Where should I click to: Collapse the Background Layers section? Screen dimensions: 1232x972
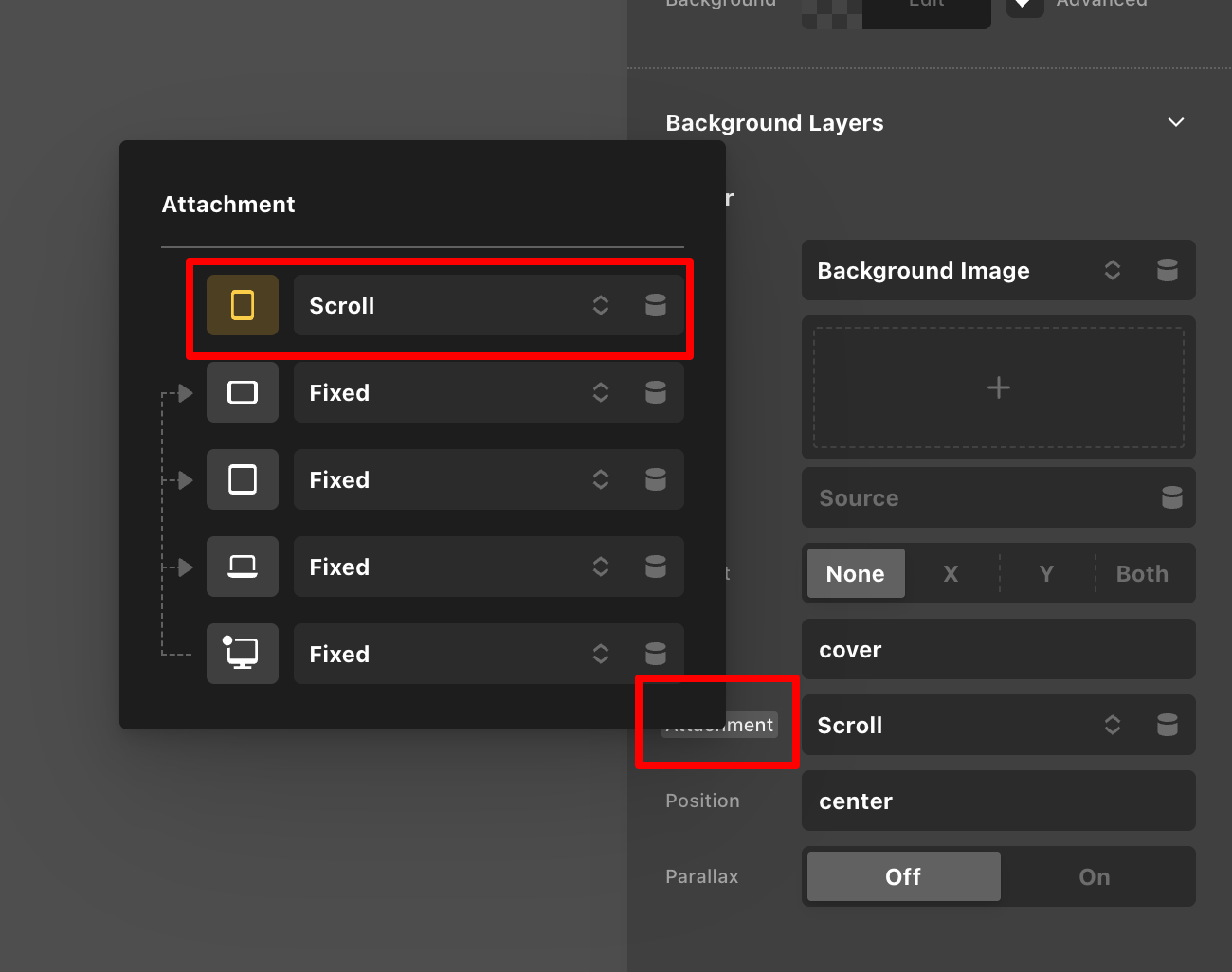1175,122
